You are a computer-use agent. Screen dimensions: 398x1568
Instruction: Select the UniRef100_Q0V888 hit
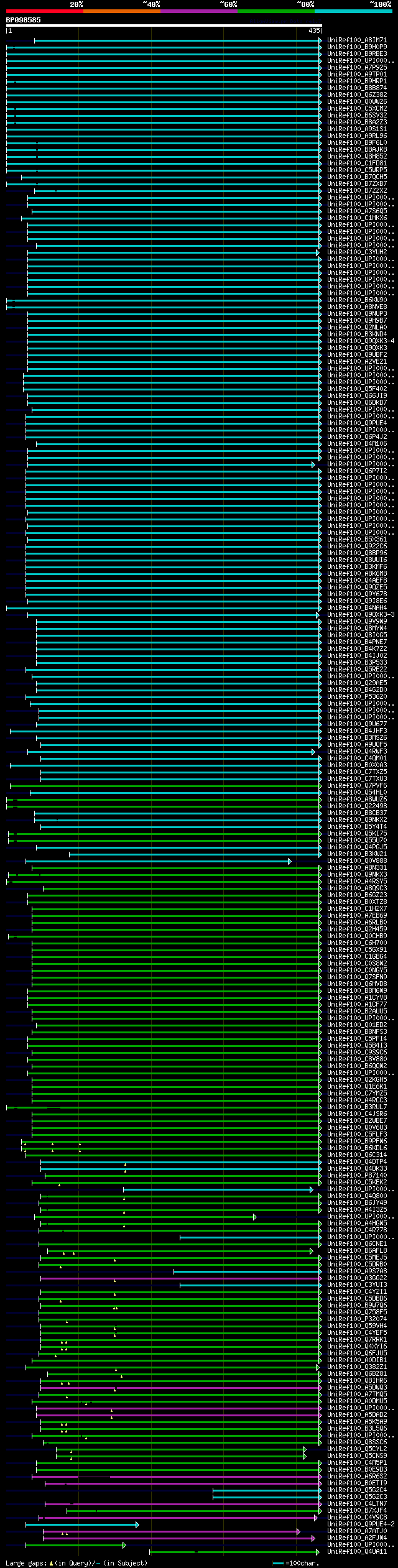[x=357, y=860]
